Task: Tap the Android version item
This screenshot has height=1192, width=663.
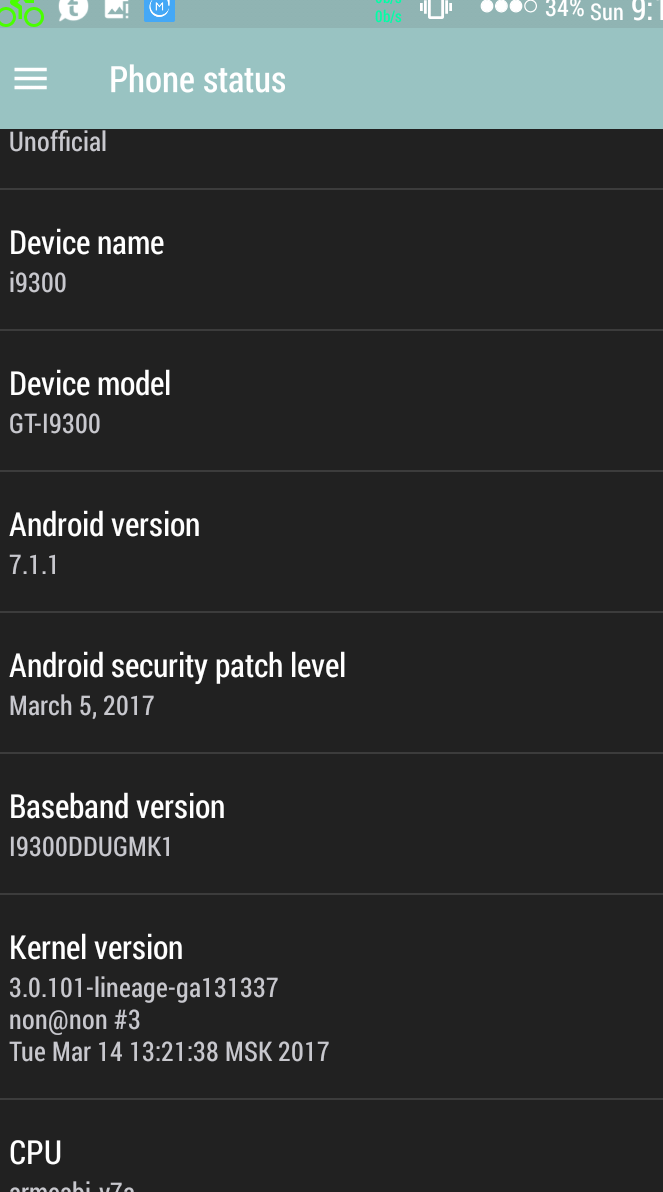Action: coord(332,542)
